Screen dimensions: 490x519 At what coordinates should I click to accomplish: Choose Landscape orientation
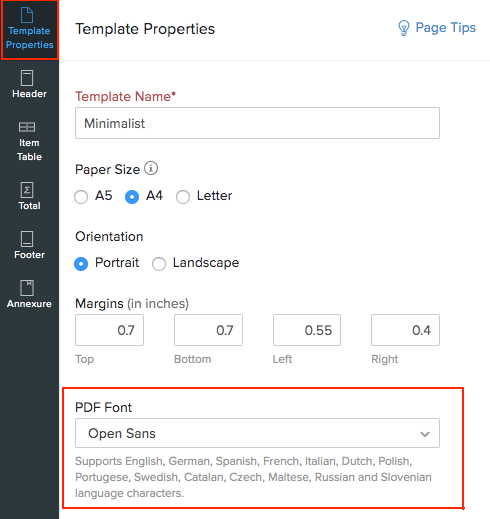click(159, 264)
